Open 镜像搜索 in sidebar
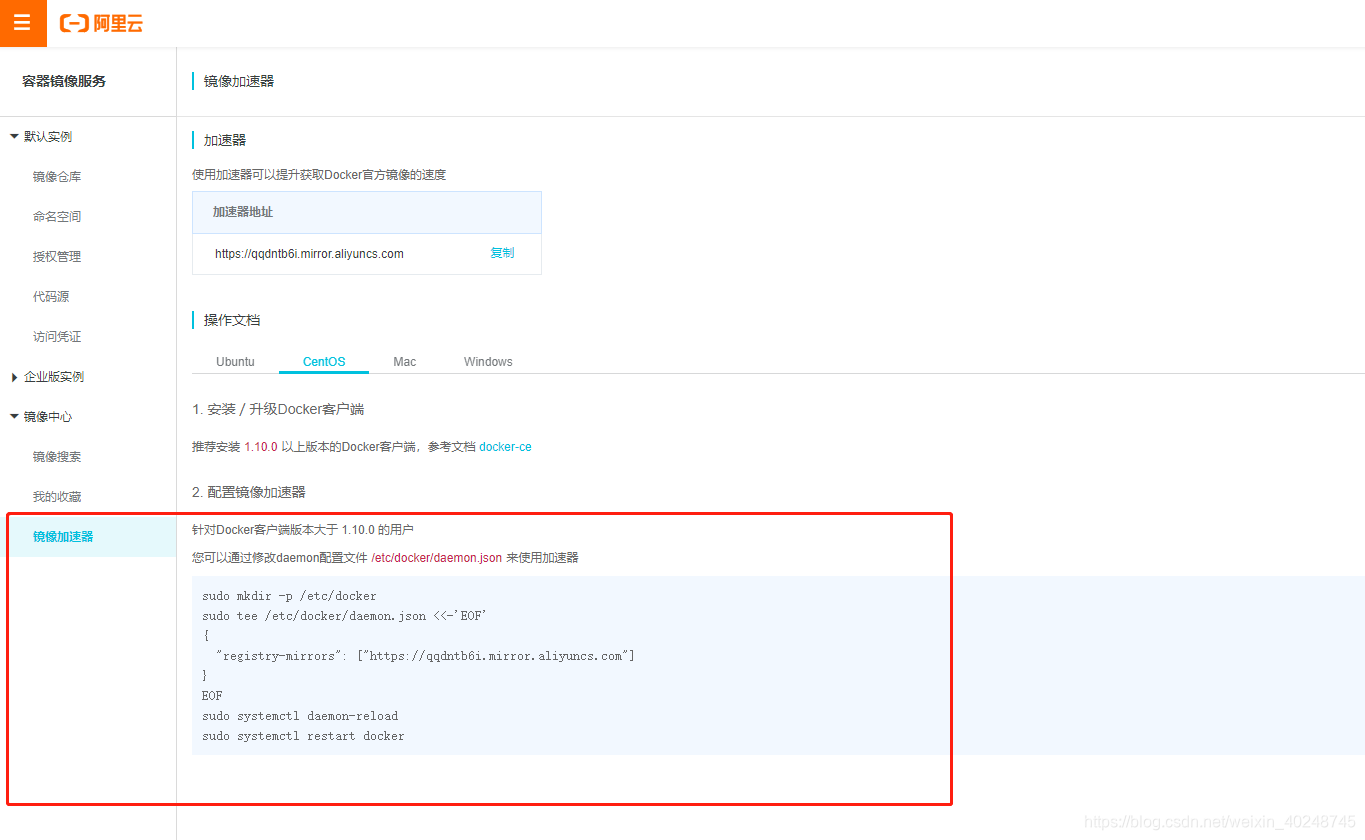 [x=57, y=457]
